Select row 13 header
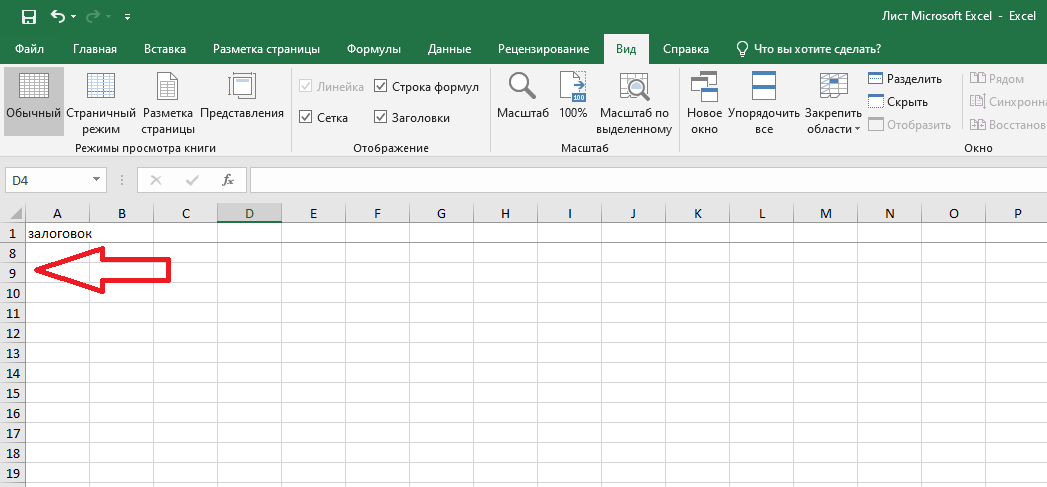 coord(13,353)
